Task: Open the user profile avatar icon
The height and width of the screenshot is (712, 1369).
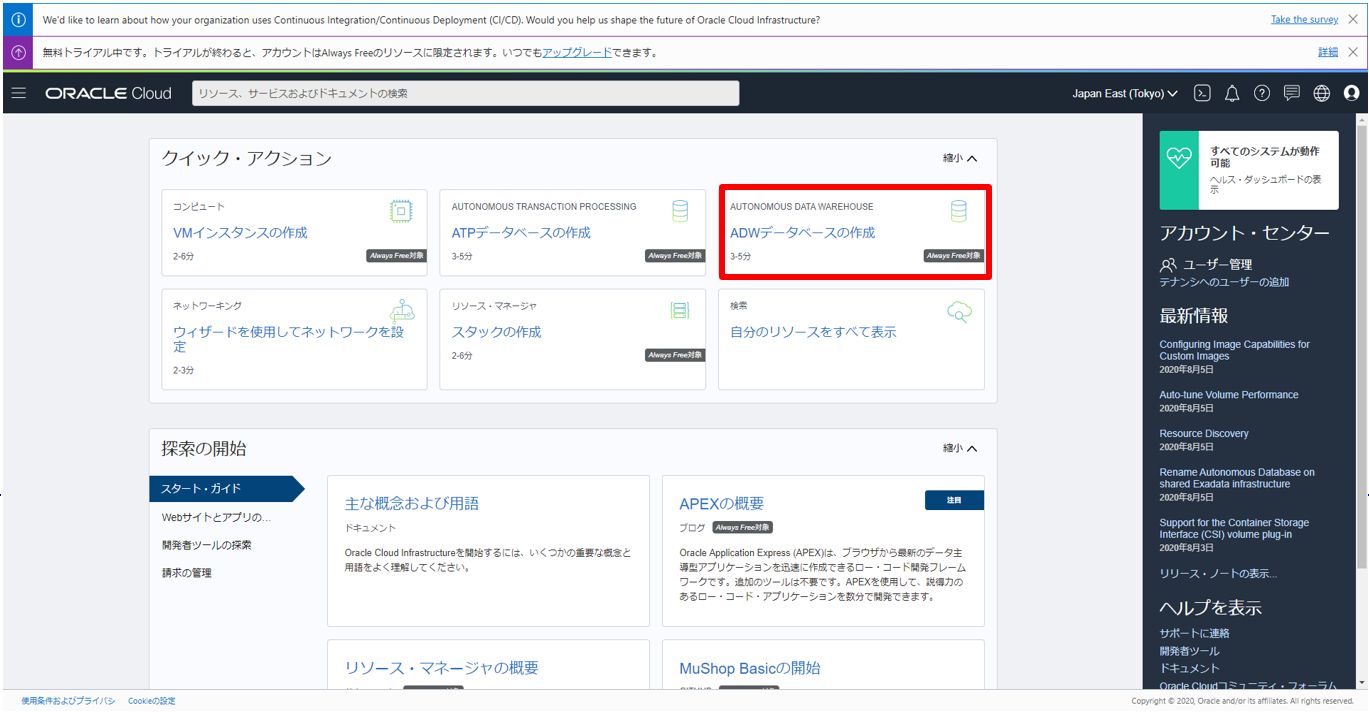Action: tap(1352, 93)
